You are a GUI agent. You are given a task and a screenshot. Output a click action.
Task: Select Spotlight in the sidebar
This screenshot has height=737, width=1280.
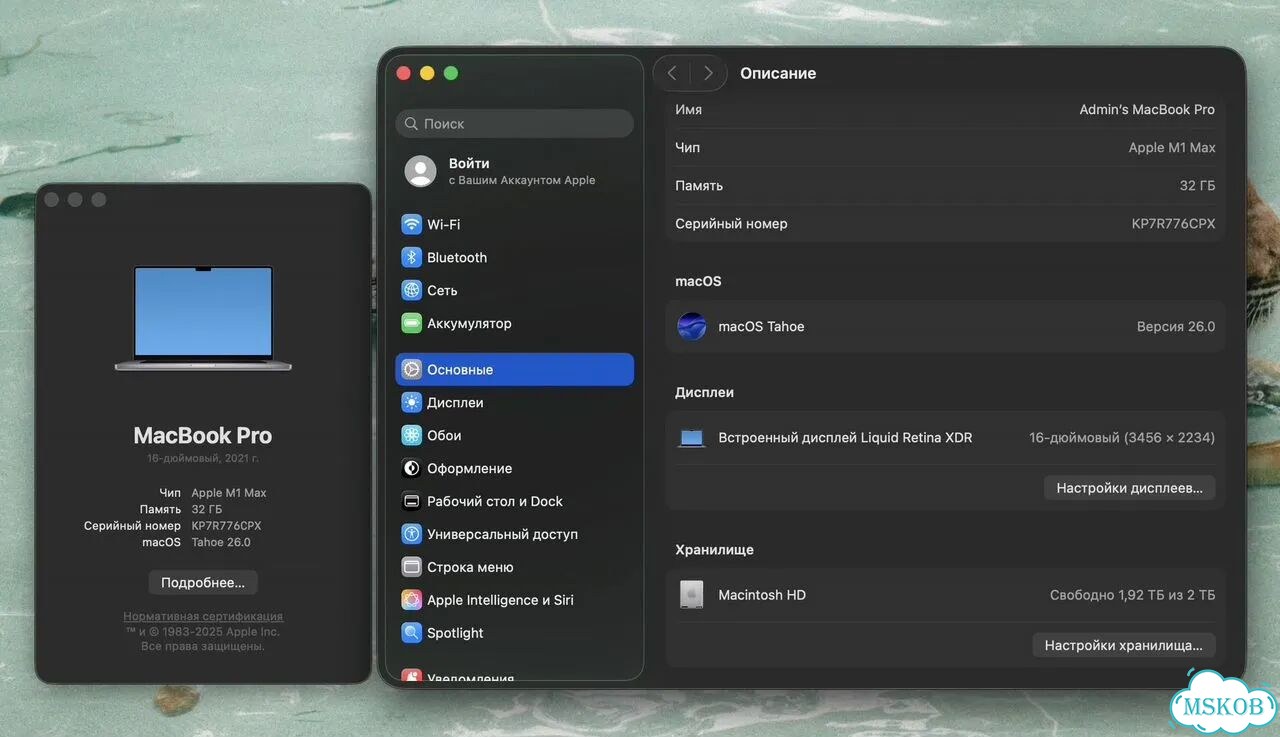[515, 633]
